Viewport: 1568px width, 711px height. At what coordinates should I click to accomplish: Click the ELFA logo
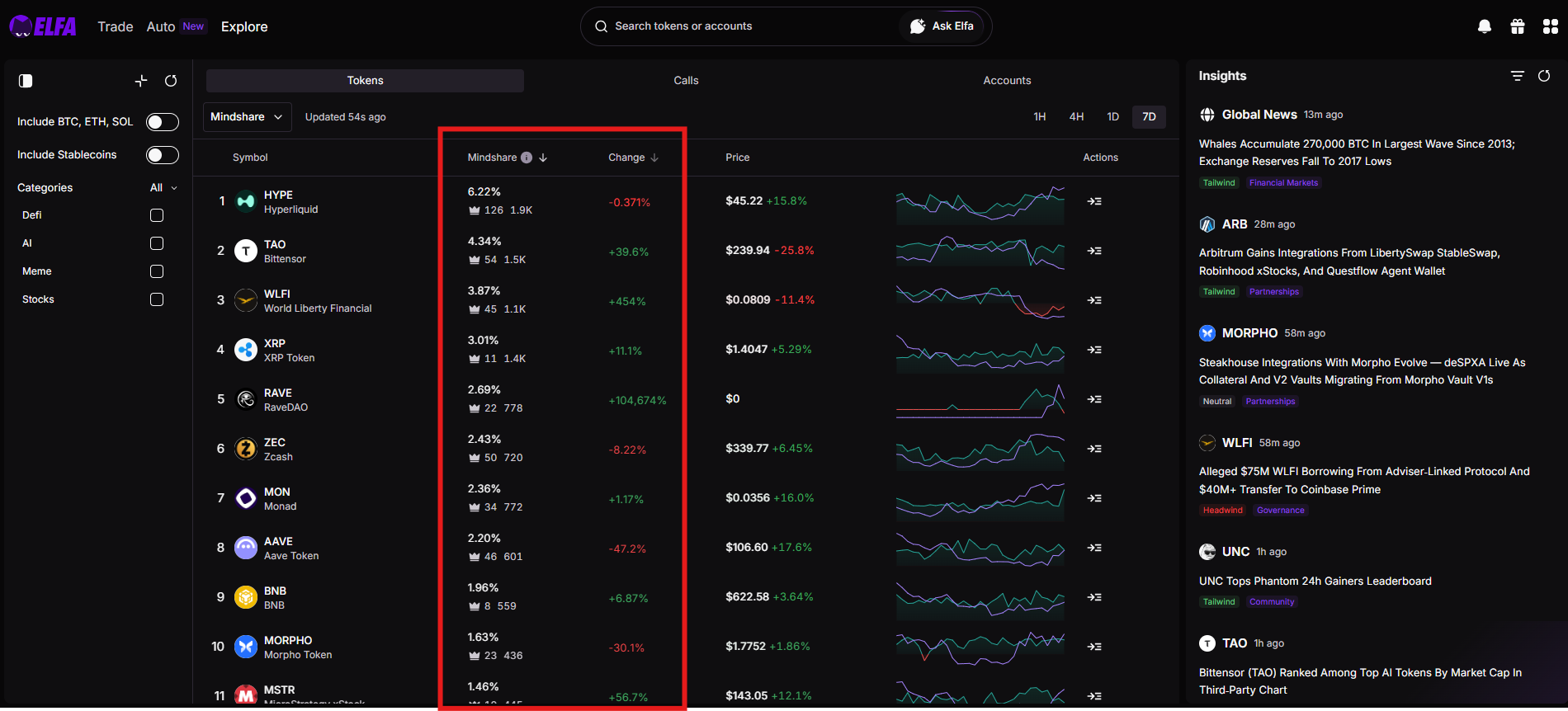tap(43, 26)
